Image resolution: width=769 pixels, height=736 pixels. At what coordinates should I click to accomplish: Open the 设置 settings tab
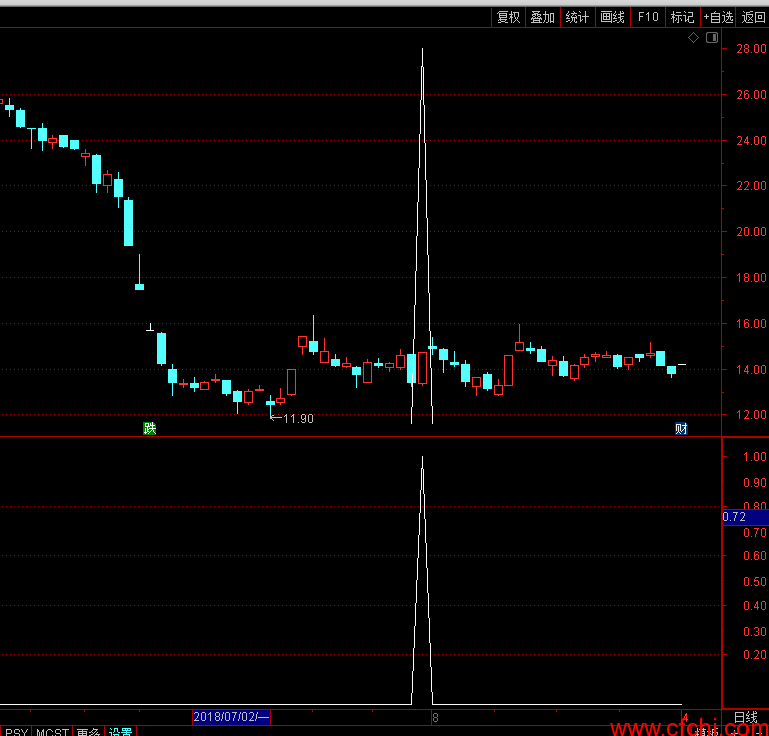[x=121, y=732]
